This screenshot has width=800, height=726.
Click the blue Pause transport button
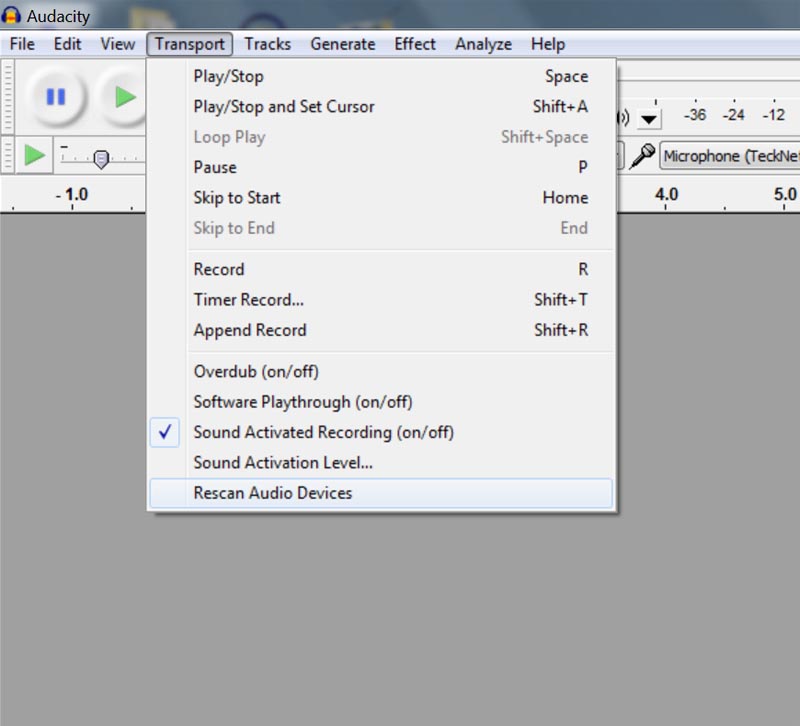[x=56, y=97]
